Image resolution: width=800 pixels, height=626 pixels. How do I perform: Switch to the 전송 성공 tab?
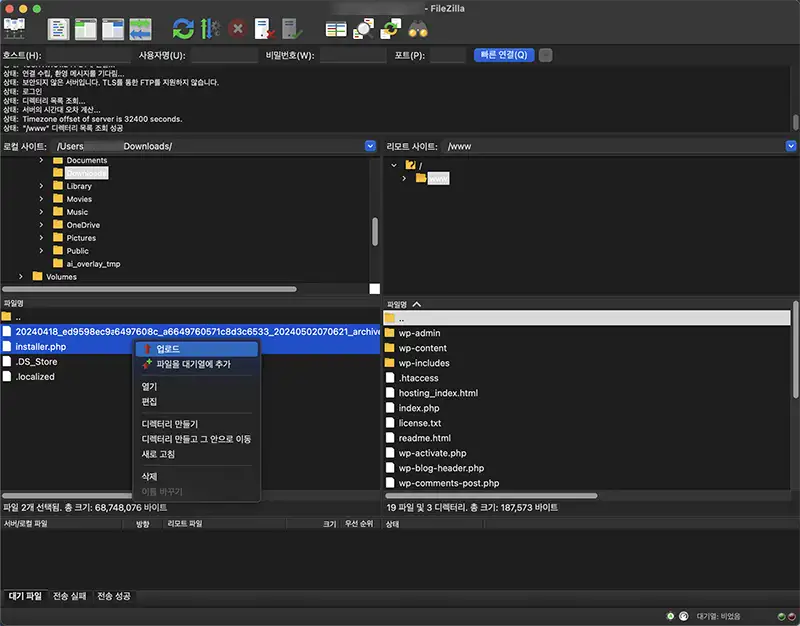pos(114,596)
